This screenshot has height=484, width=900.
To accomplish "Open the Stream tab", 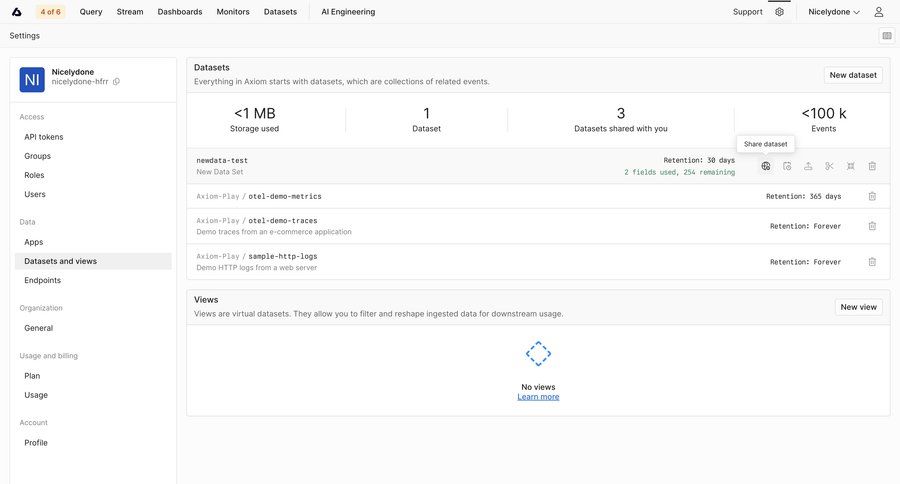I will [130, 11].
